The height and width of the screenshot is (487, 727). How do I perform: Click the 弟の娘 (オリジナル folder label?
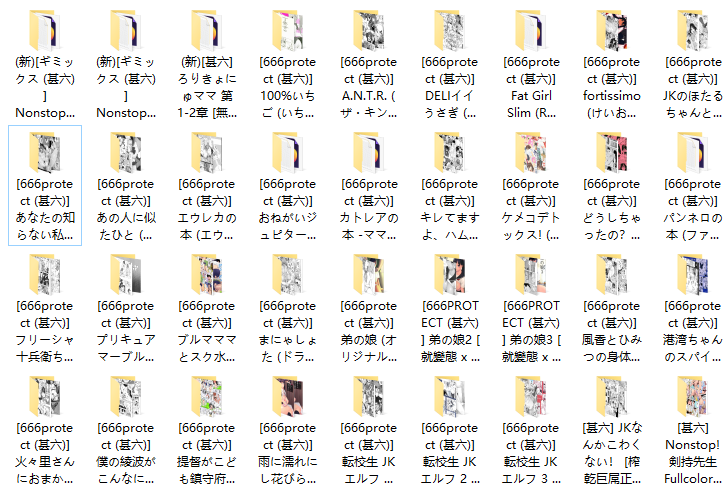coord(369,331)
